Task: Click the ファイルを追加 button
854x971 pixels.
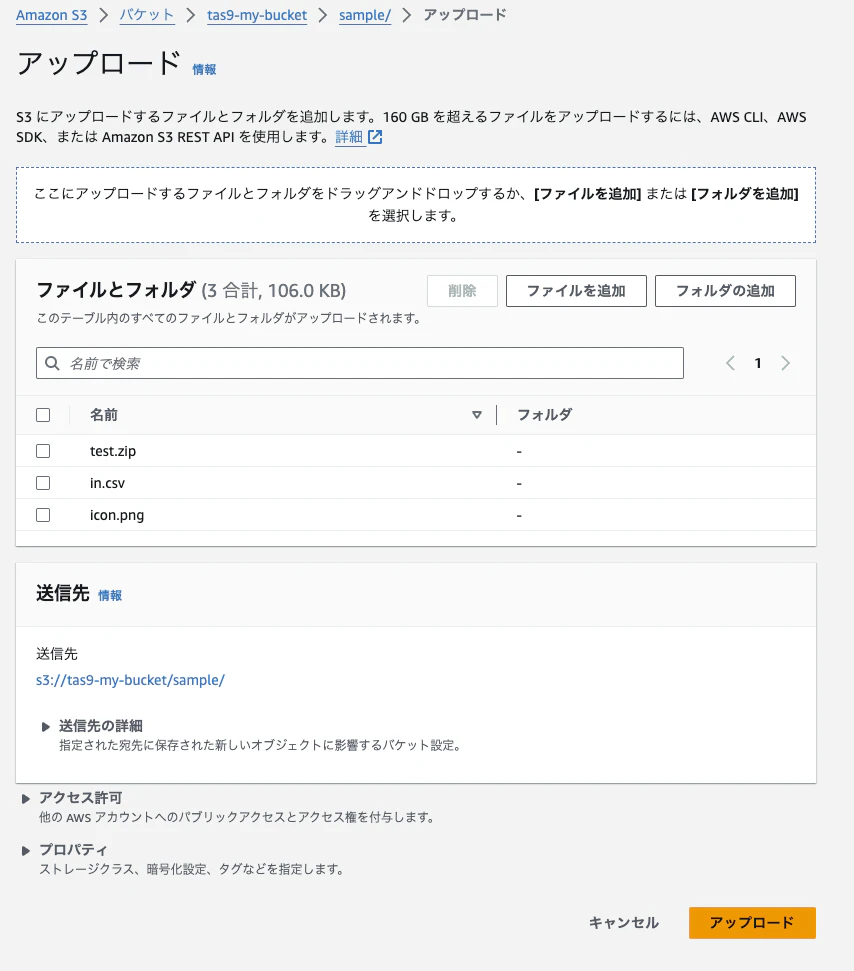Action: pos(576,290)
